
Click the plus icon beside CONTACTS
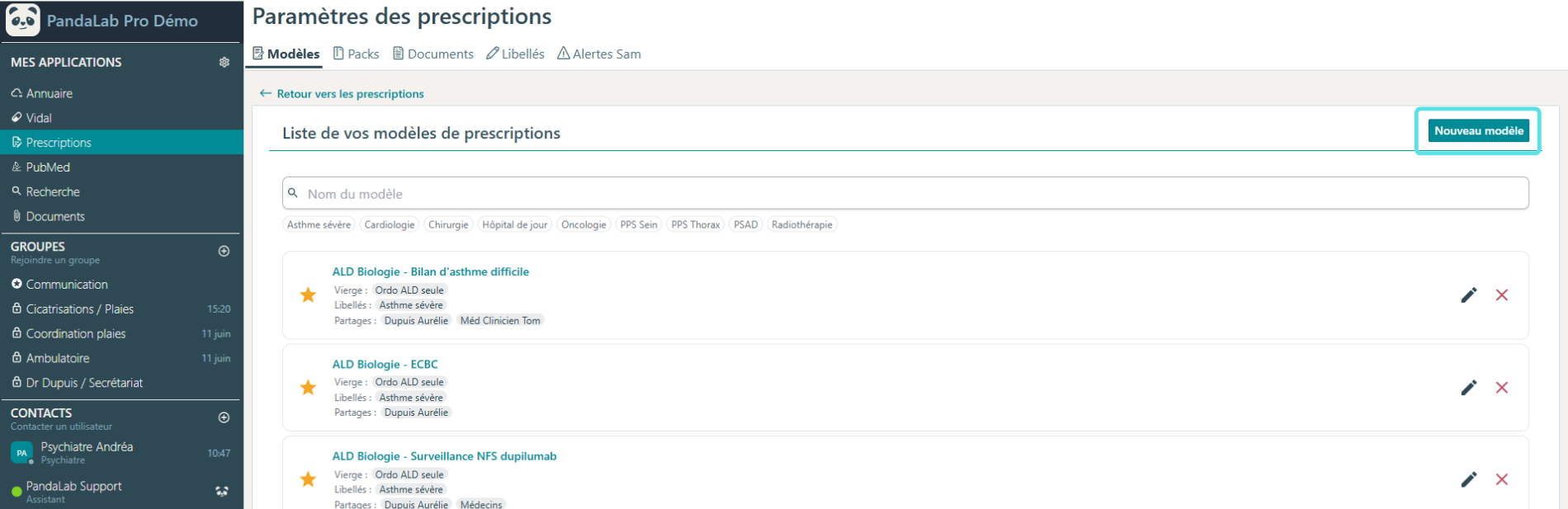(224, 417)
